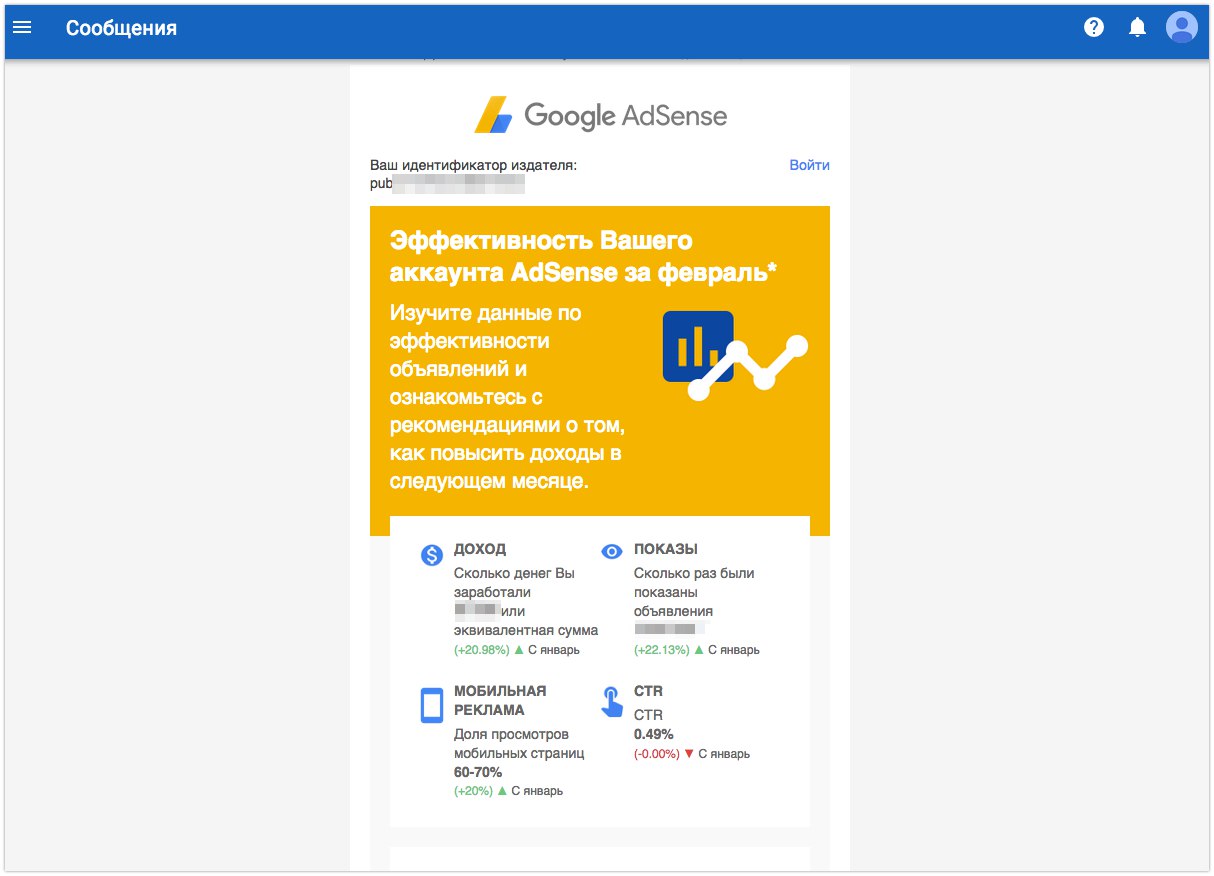Image resolution: width=1214 pixels, height=876 pixels.
Task: Click the Сообщения page title
Action: coord(121,28)
